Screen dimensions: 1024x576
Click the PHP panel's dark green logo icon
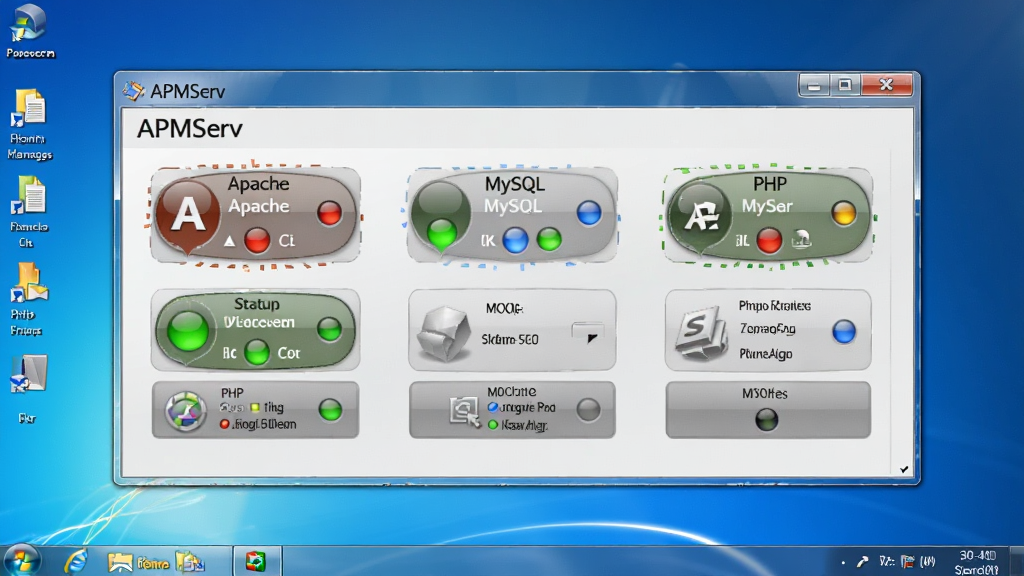[701, 215]
